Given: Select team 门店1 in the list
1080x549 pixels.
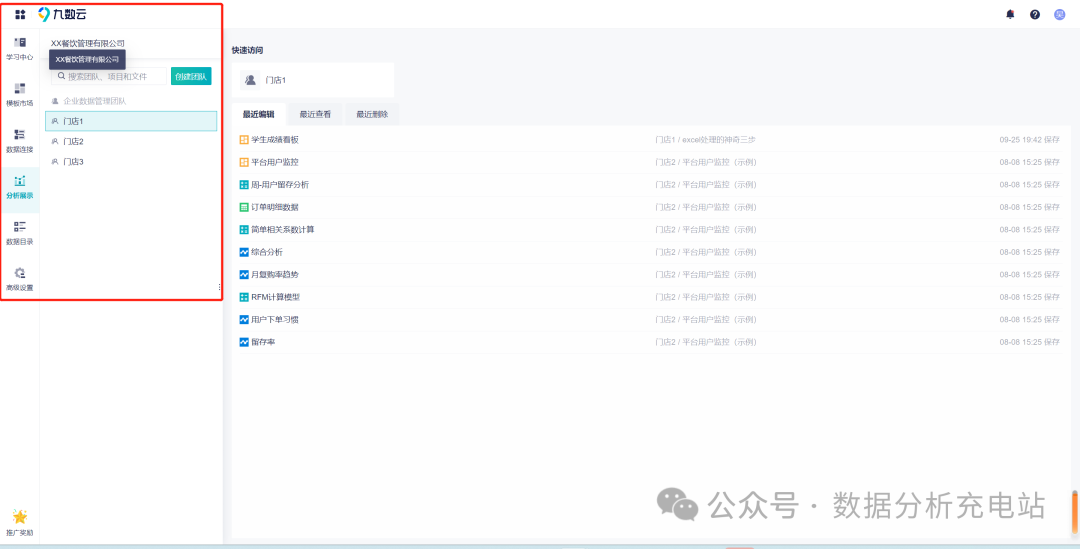Looking at the screenshot, I should (x=131, y=121).
